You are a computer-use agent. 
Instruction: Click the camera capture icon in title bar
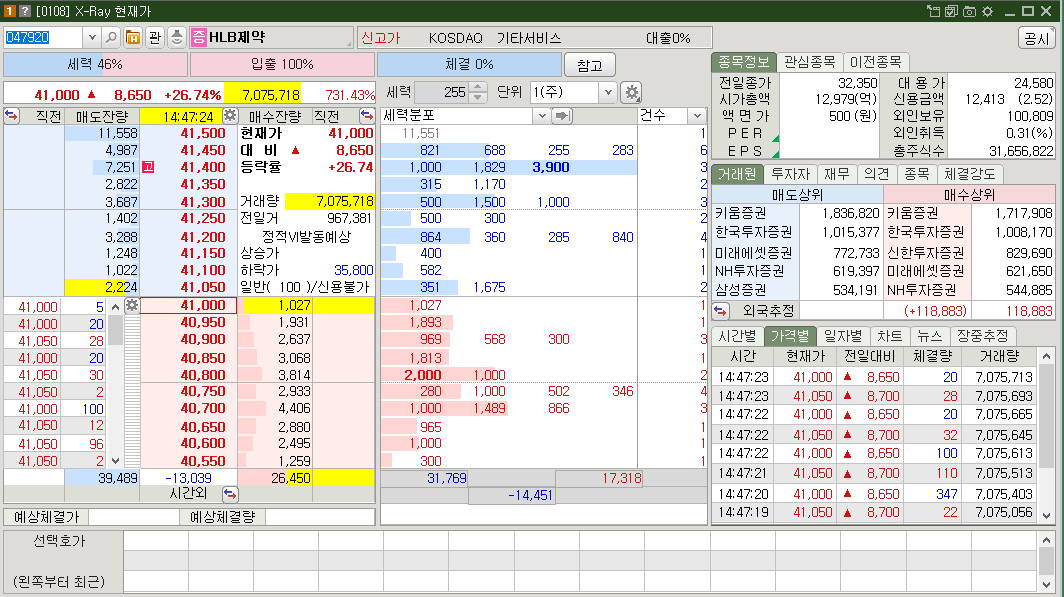[x=970, y=11]
